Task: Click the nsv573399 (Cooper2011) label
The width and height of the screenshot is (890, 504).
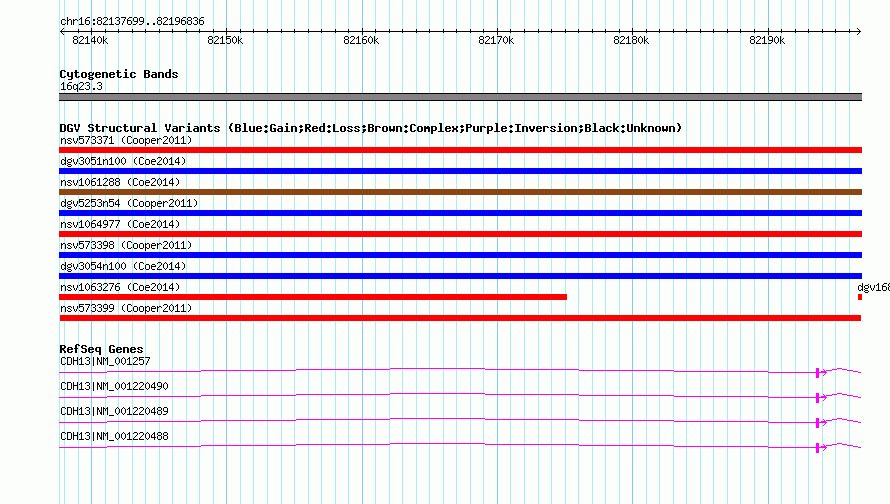Action: click(126, 308)
